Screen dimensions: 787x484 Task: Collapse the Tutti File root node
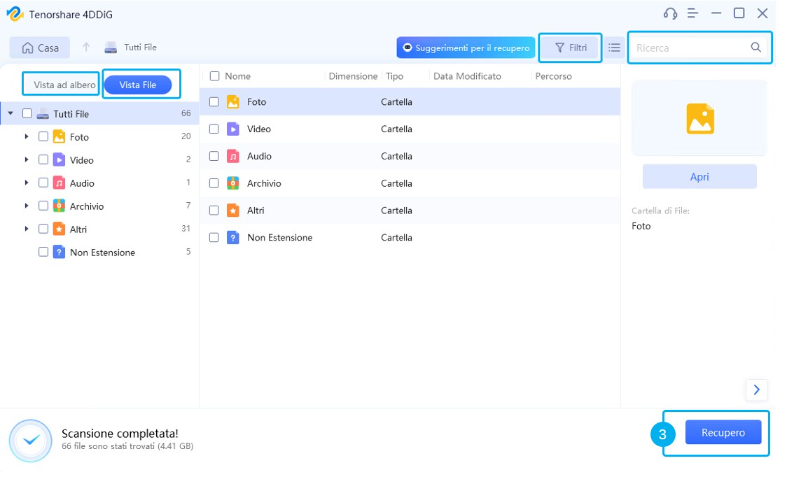point(11,114)
